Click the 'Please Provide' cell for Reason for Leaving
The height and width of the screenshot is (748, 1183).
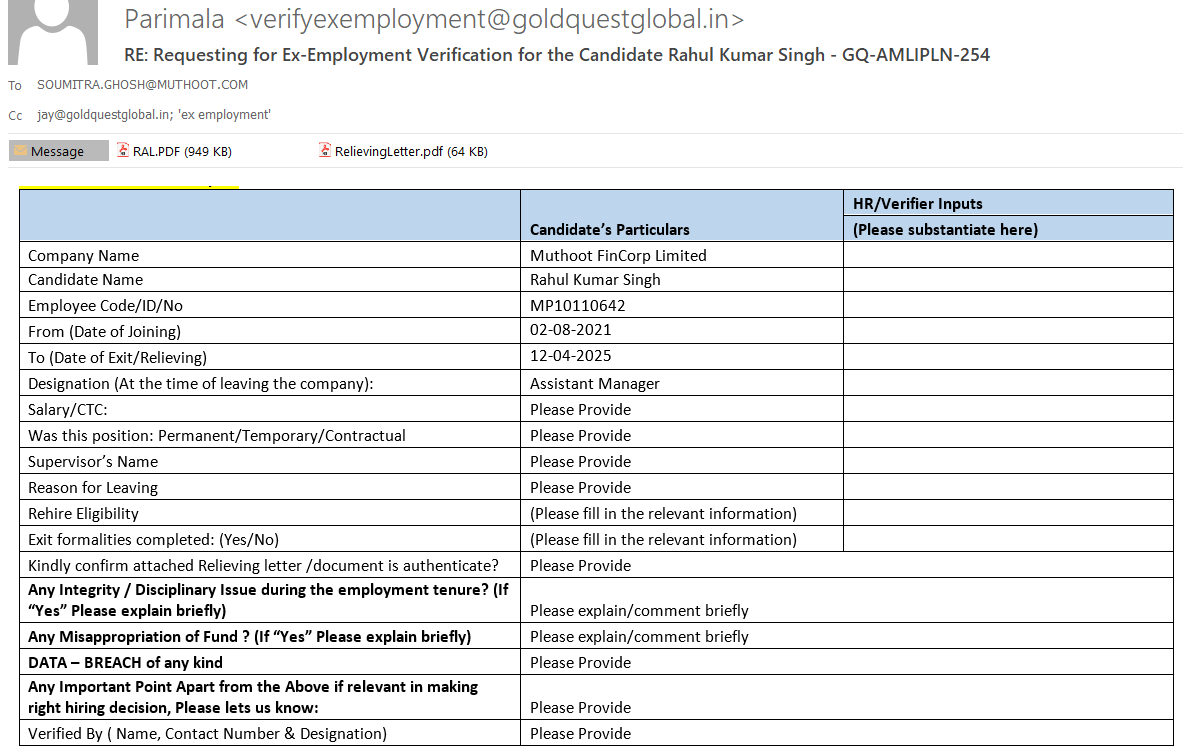tap(580, 488)
